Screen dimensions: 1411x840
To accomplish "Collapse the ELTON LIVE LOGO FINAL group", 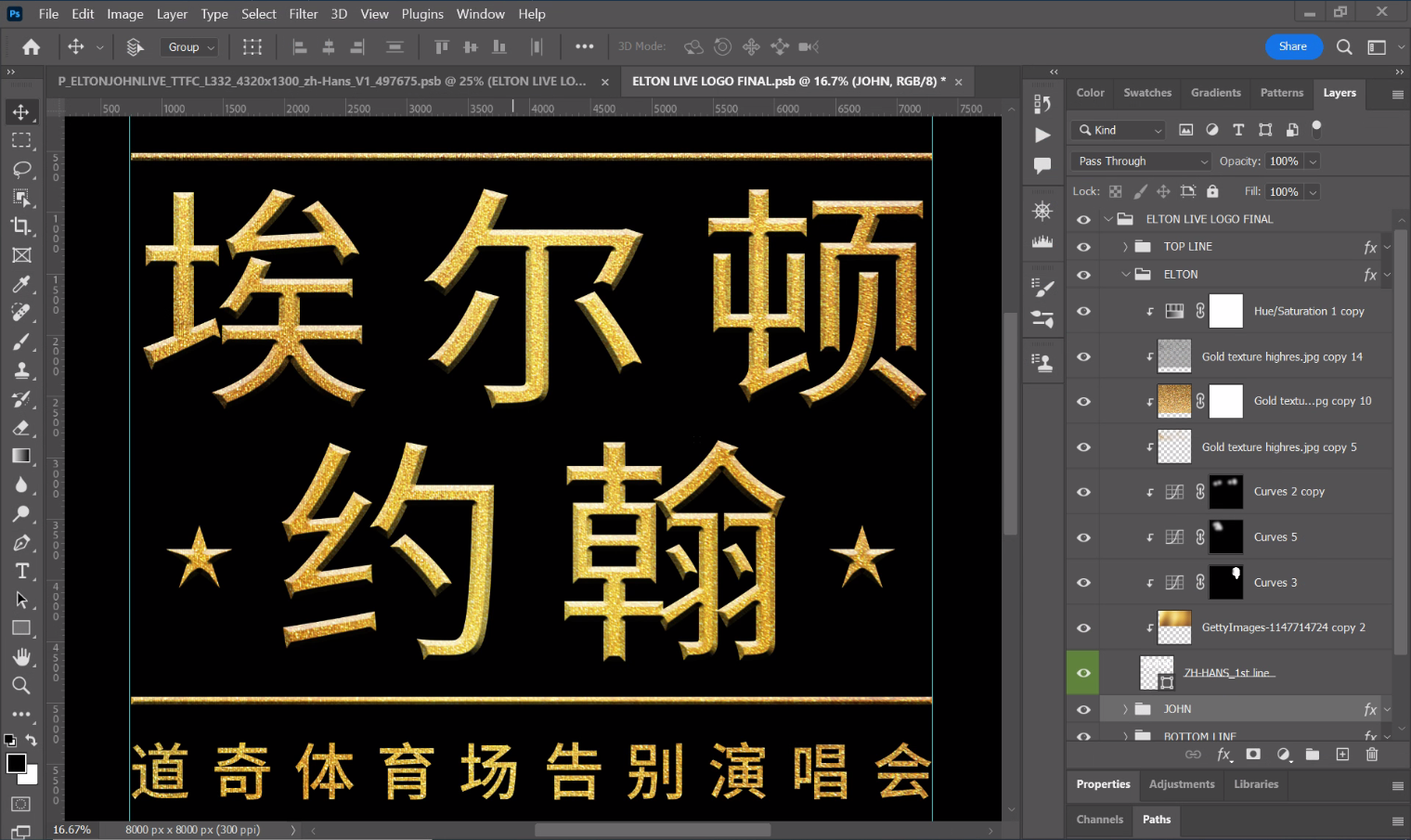I will coord(1107,220).
